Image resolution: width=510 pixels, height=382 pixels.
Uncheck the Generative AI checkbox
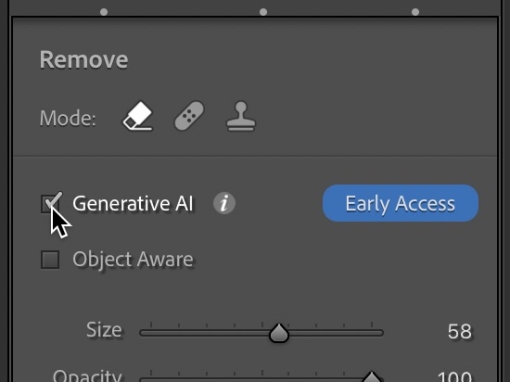click(50, 204)
